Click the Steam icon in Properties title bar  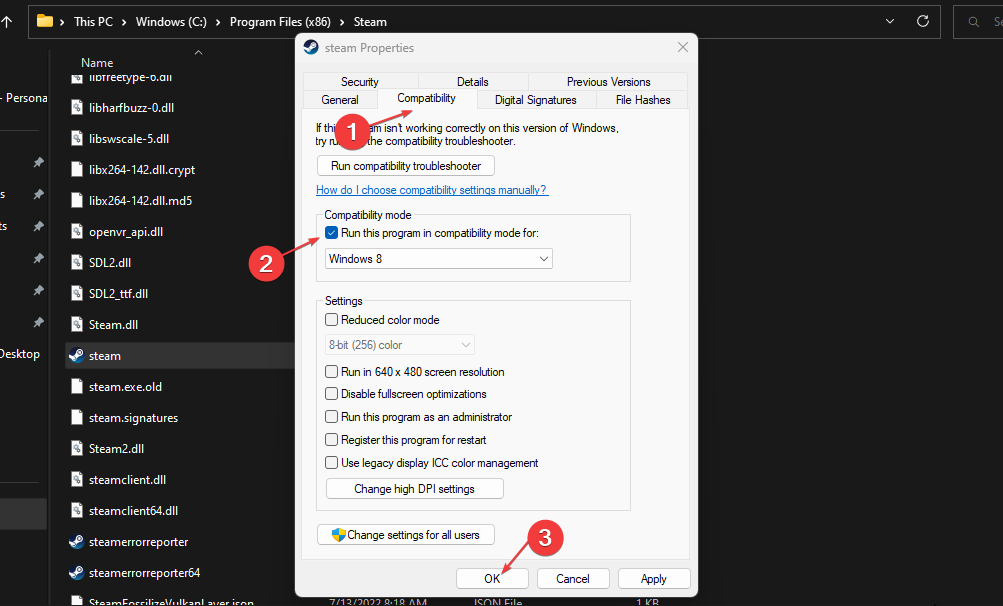[312, 47]
